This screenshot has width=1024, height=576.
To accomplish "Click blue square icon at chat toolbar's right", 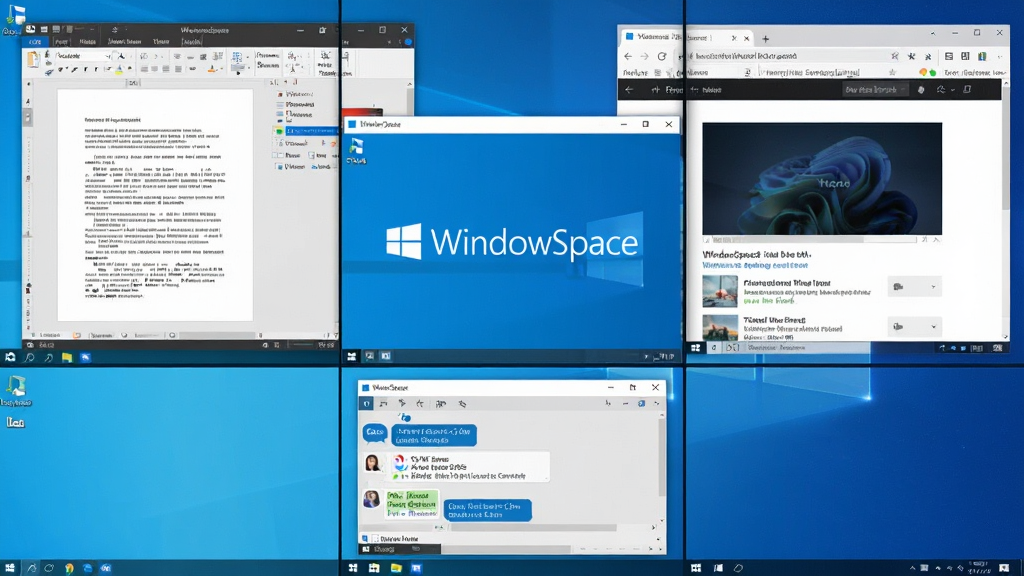I will coord(641,404).
